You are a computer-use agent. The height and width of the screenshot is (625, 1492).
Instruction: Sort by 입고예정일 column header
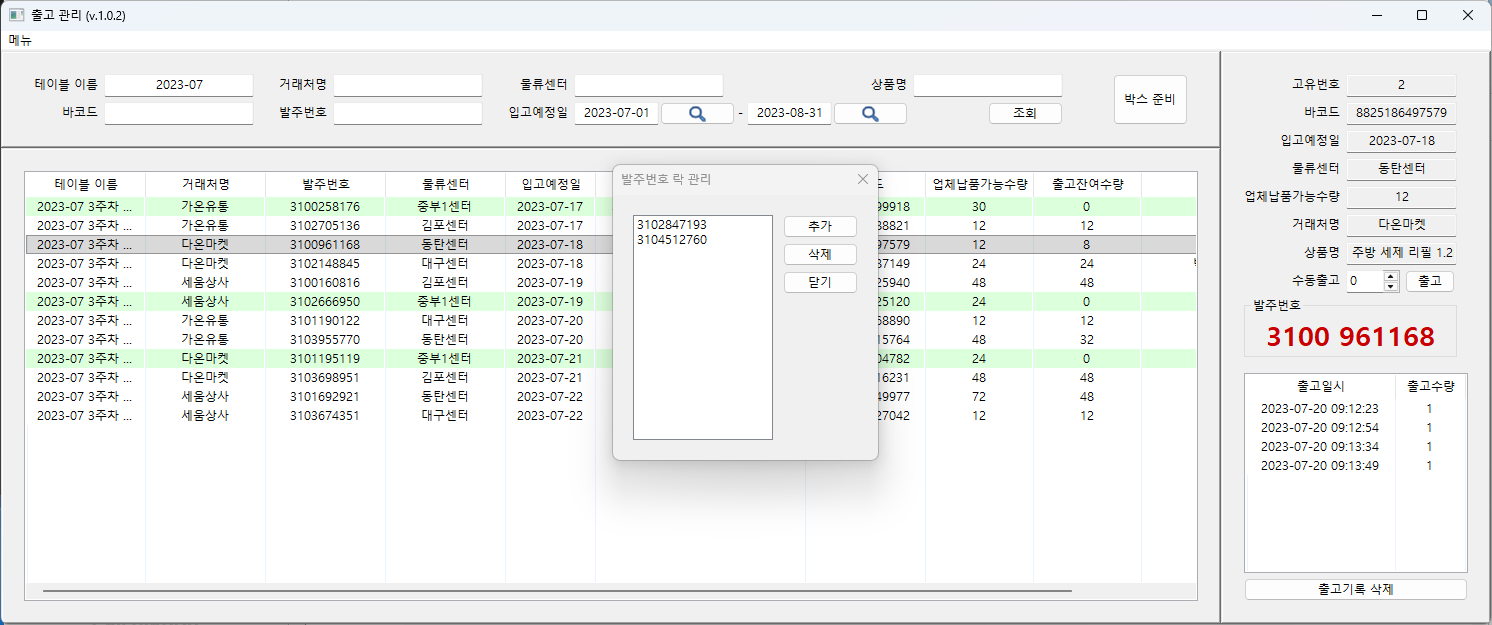tap(551, 184)
